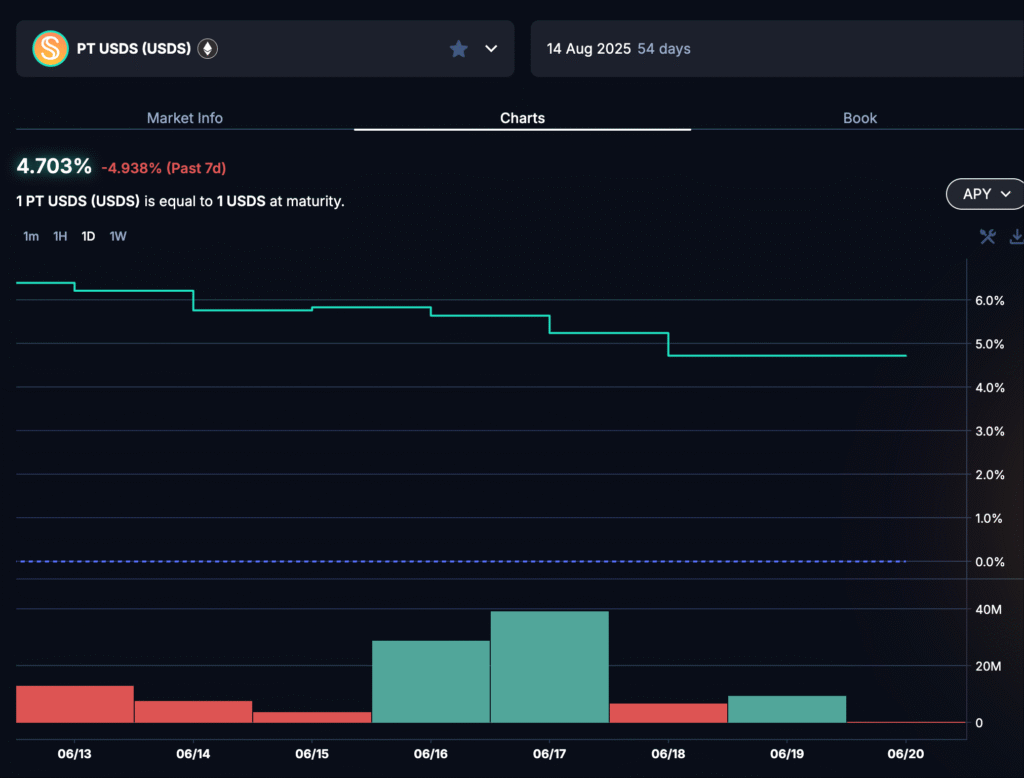Click the 14 Aug 2025 maturity date

[588, 49]
